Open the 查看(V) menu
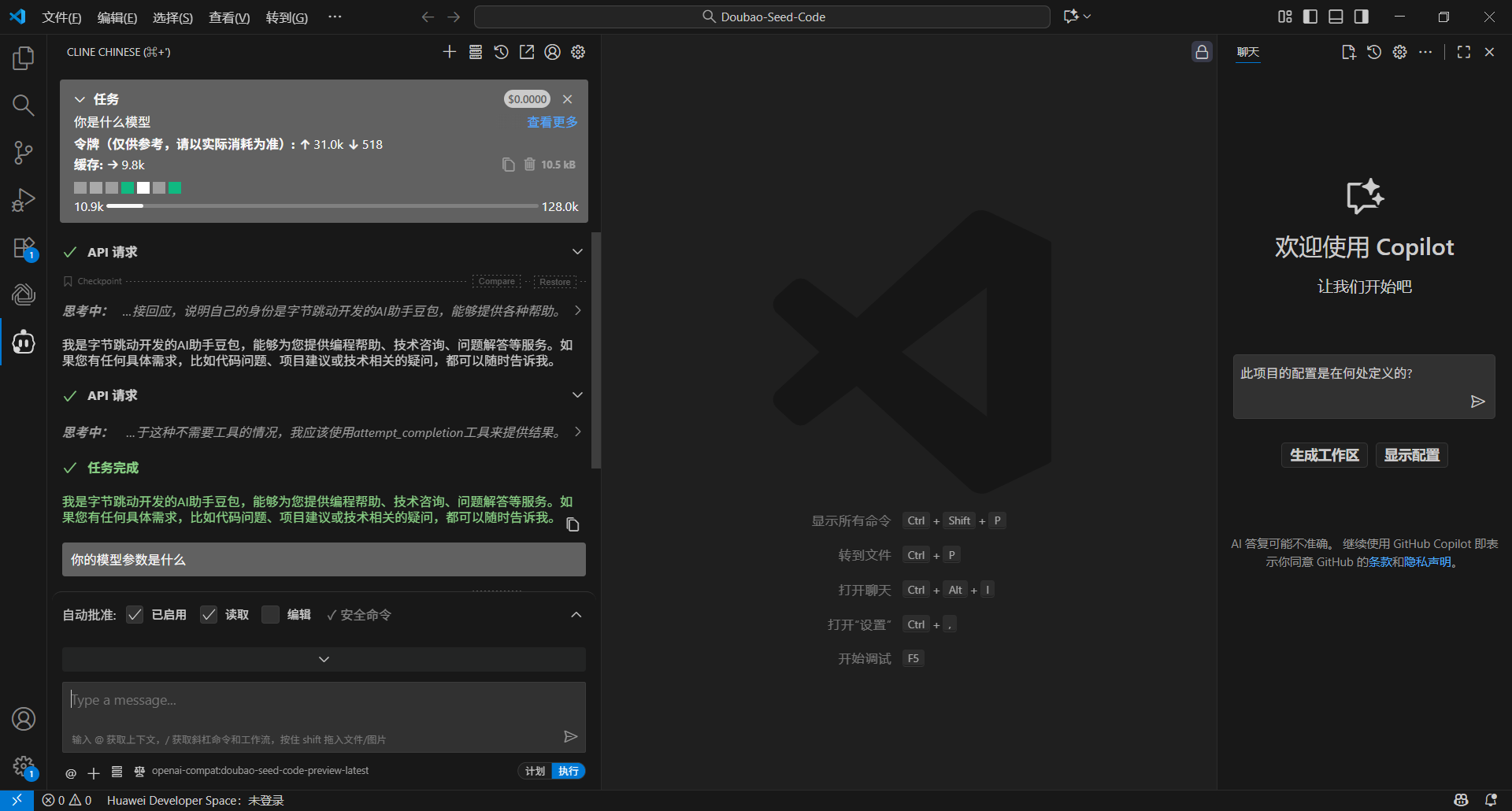1512x811 pixels. point(228,17)
